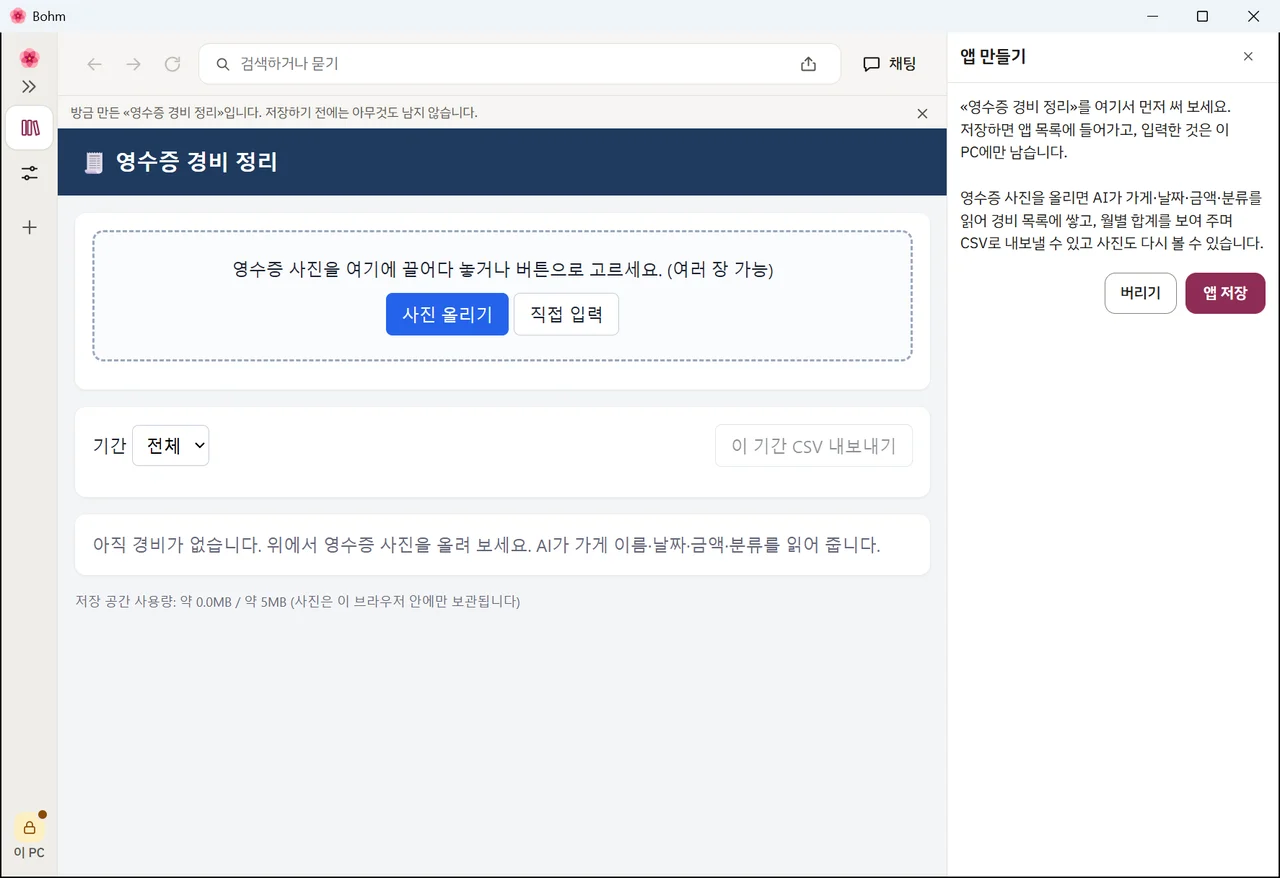Reload the page with refresh icon

pyautogui.click(x=172, y=64)
